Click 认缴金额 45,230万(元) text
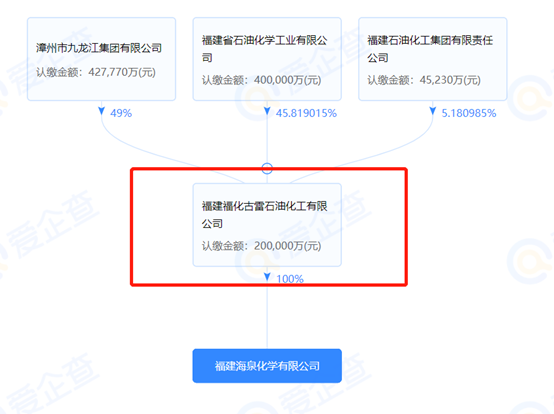The height and width of the screenshot is (414, 554). tap(424, 80)
